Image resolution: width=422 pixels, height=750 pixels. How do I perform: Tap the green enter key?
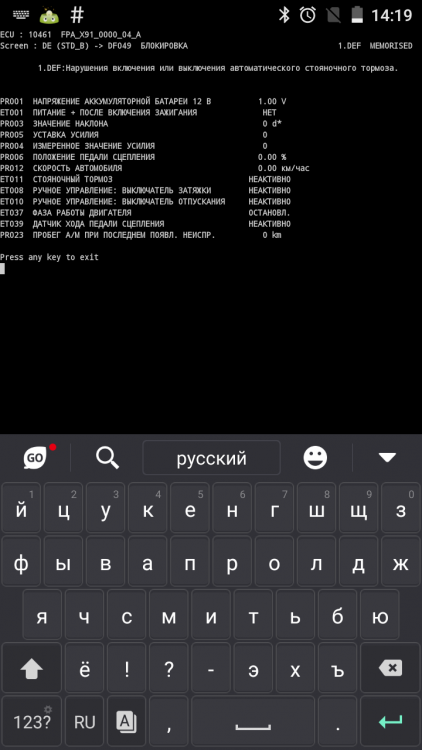click(390, 722)
